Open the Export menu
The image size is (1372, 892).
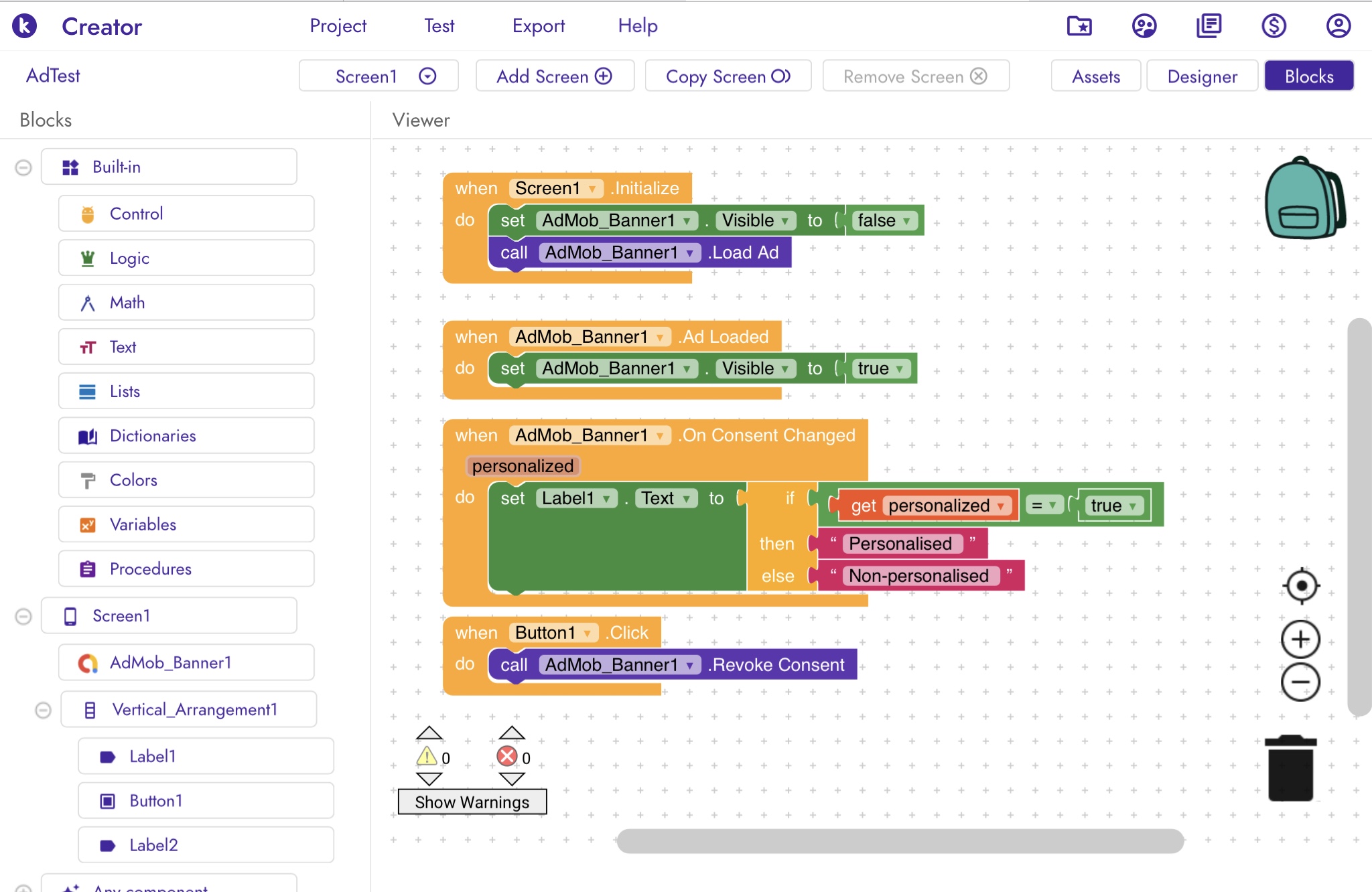point(538,26)
